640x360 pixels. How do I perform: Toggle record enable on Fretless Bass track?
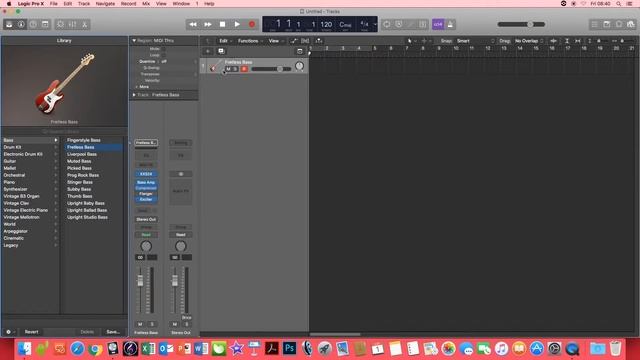tap(244, 69)
